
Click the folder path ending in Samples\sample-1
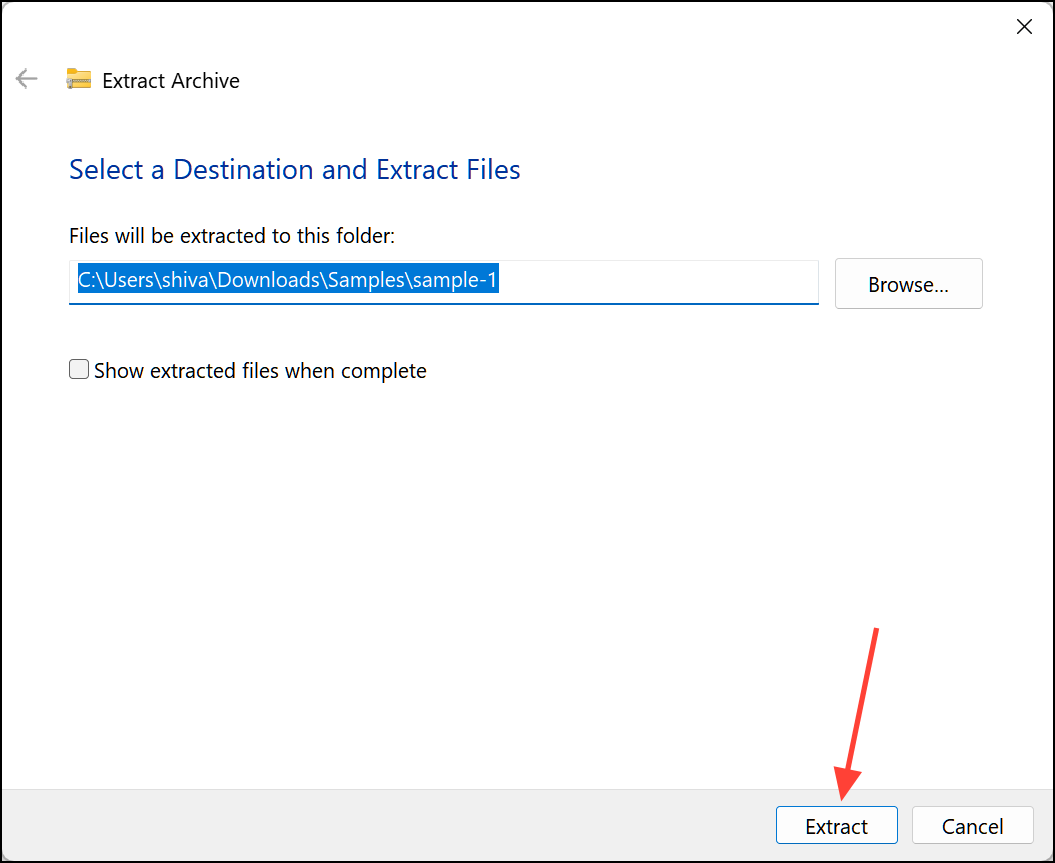click(287, 280)
